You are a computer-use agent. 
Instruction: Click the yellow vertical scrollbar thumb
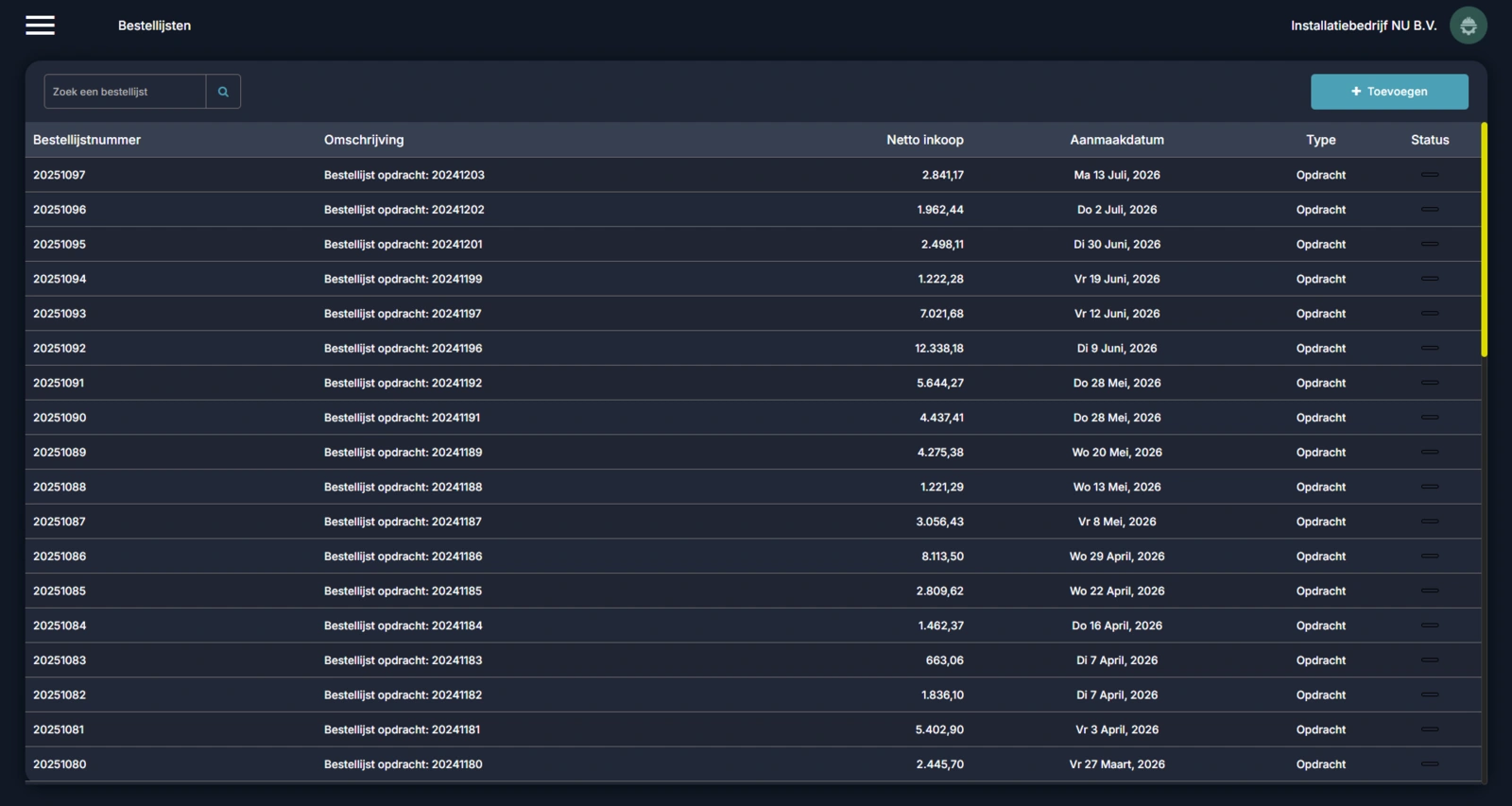(x=1484, y=240)
